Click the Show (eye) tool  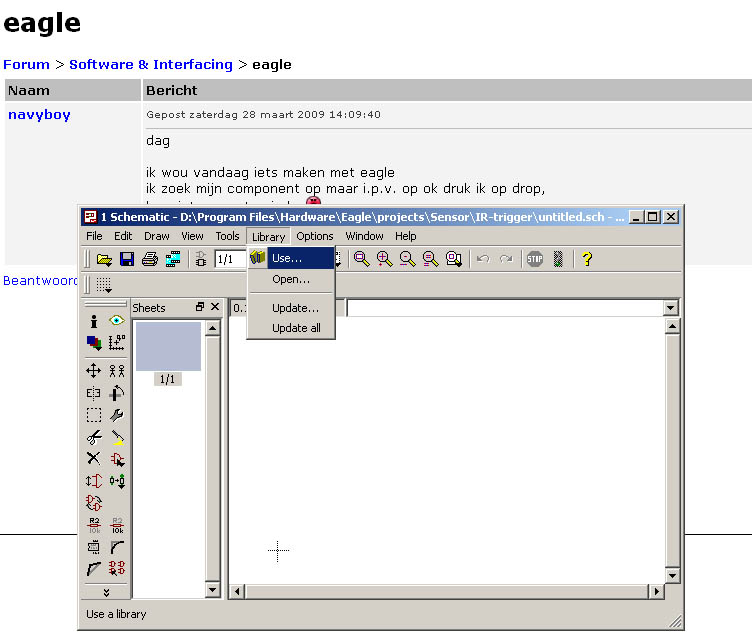click(x=117, y=321)
